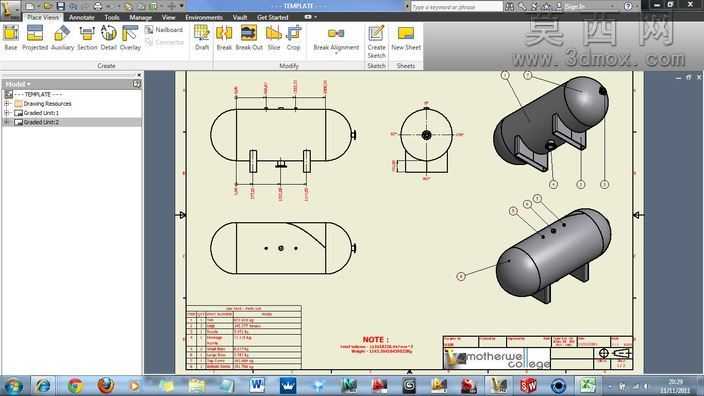Click the keyword search input field
Viewport: 704px width, 396px height.
[x=456, y=7]
